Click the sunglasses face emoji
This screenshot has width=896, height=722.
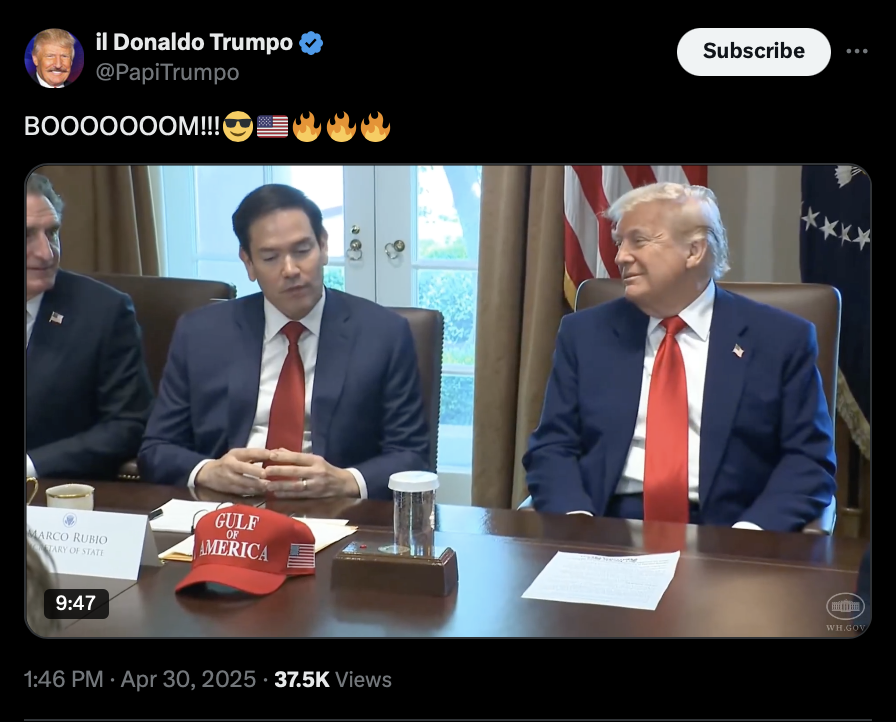238,126
